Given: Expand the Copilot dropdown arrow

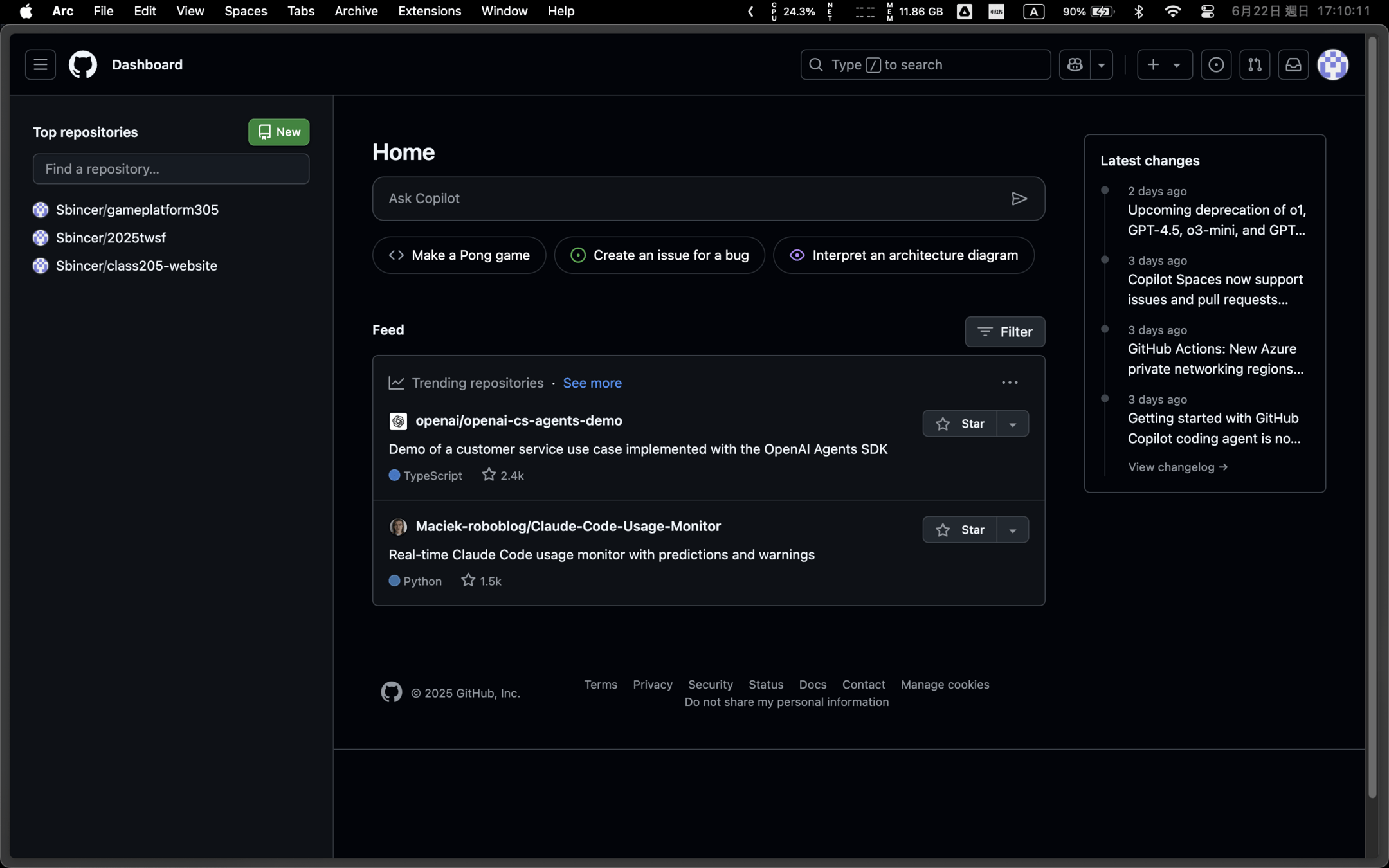Looking at the screenshot, I should [x=1101, y=64].
